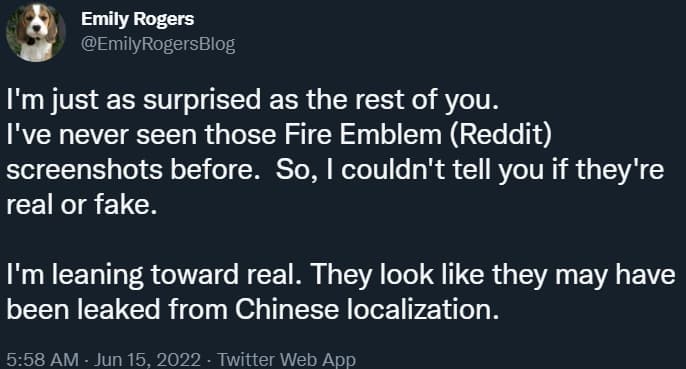The width and height of the screenshot is (686, 369).
Task: Open Emily Rogers' beagle profile picture
Action: (36, 32)
